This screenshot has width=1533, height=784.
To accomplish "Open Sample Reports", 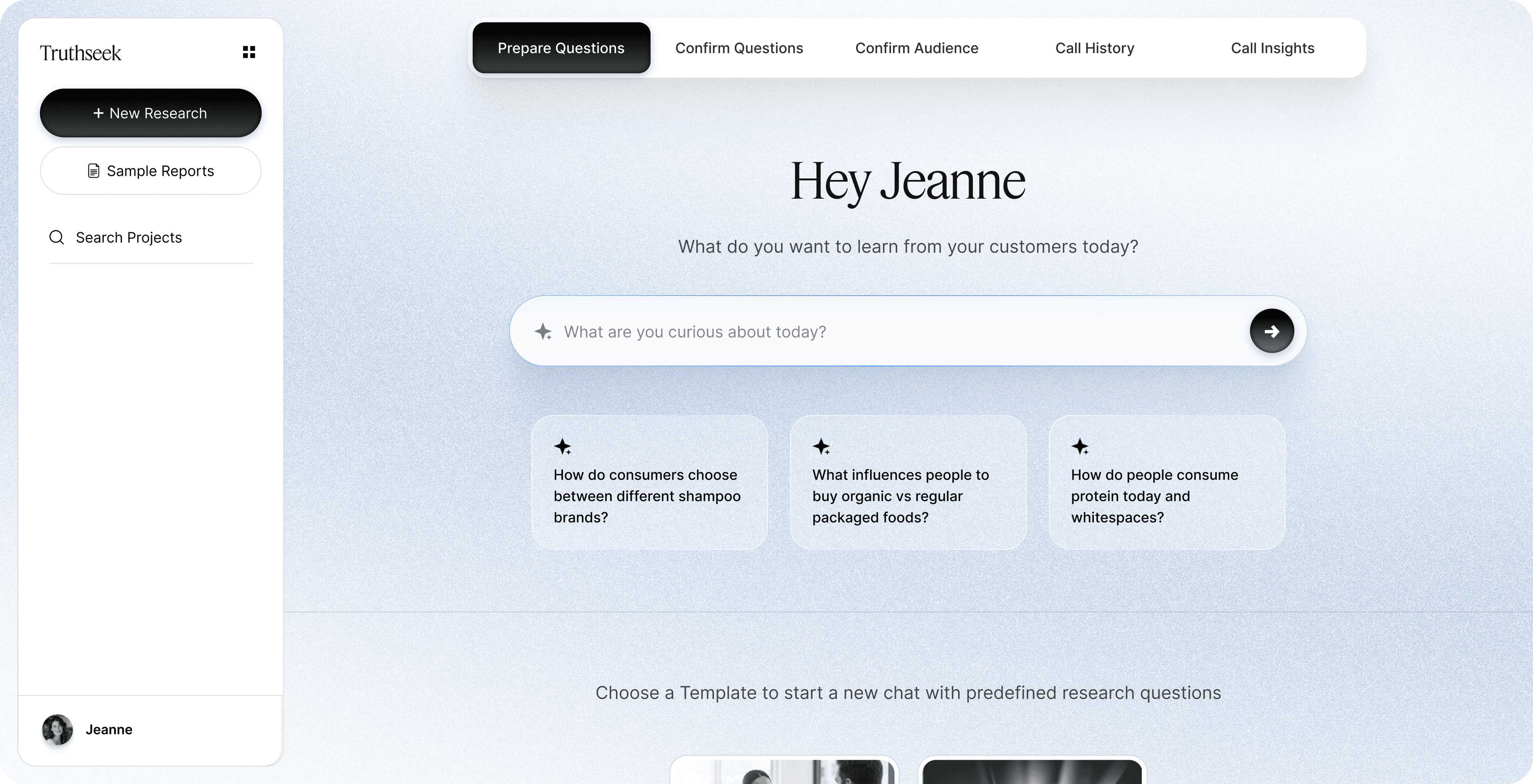I will [151, 171].
